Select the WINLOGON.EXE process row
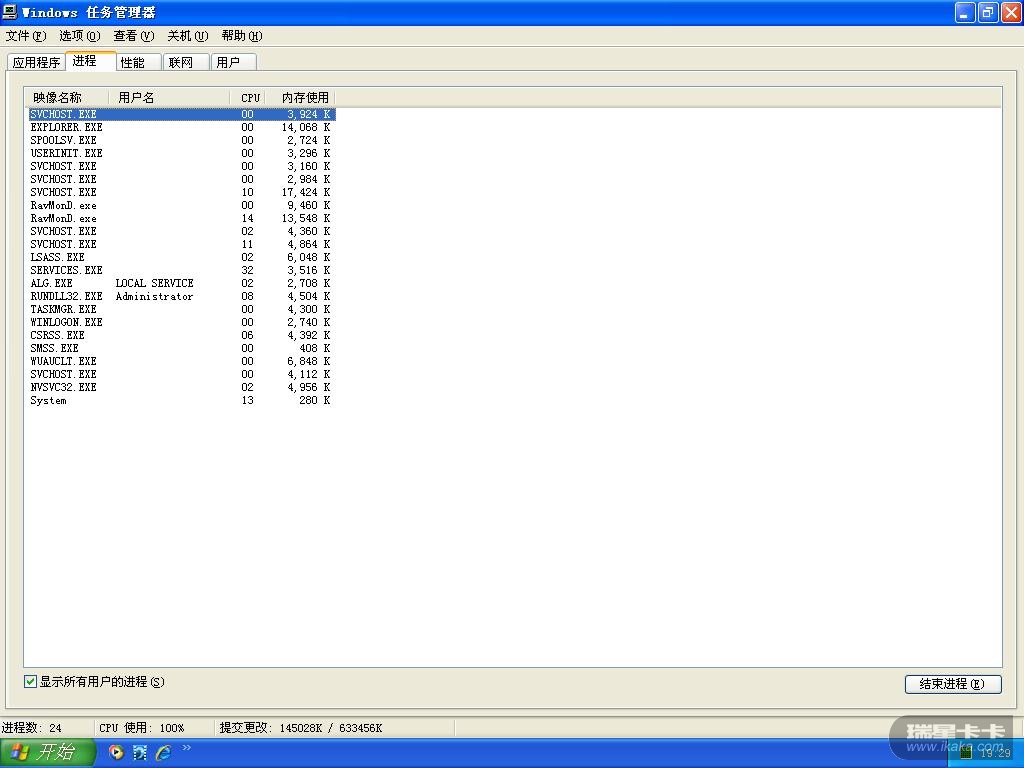This screenshot has width=1024, height=768. pyautogui.click(x=181, y=322)
